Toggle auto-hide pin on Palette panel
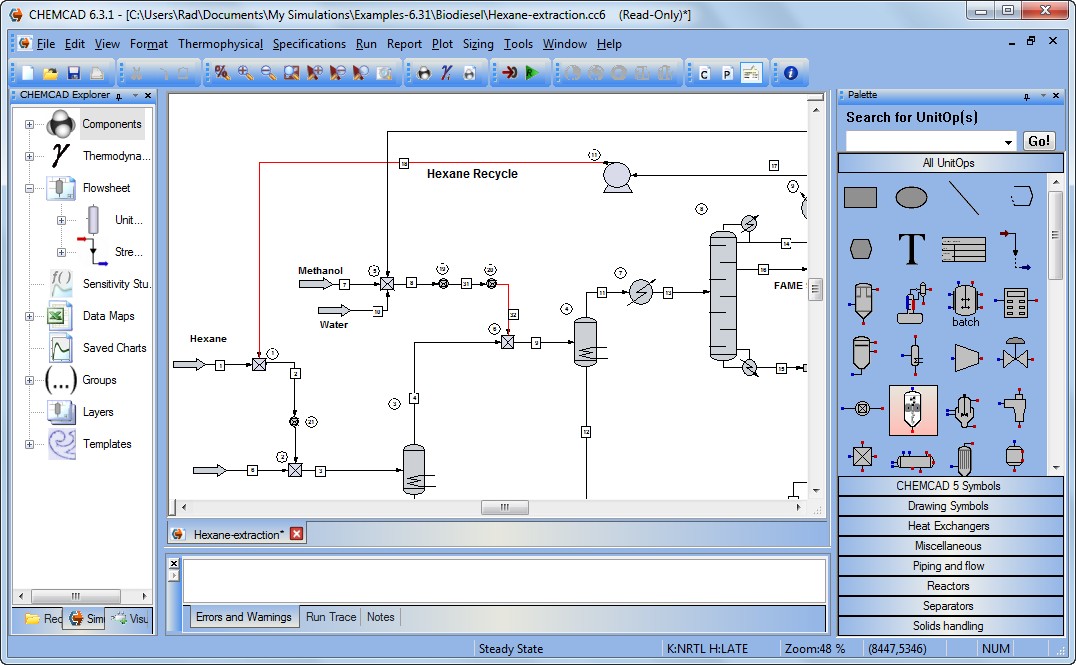This screenshot has width=1076, height=665. click(x=1027, y=95)
